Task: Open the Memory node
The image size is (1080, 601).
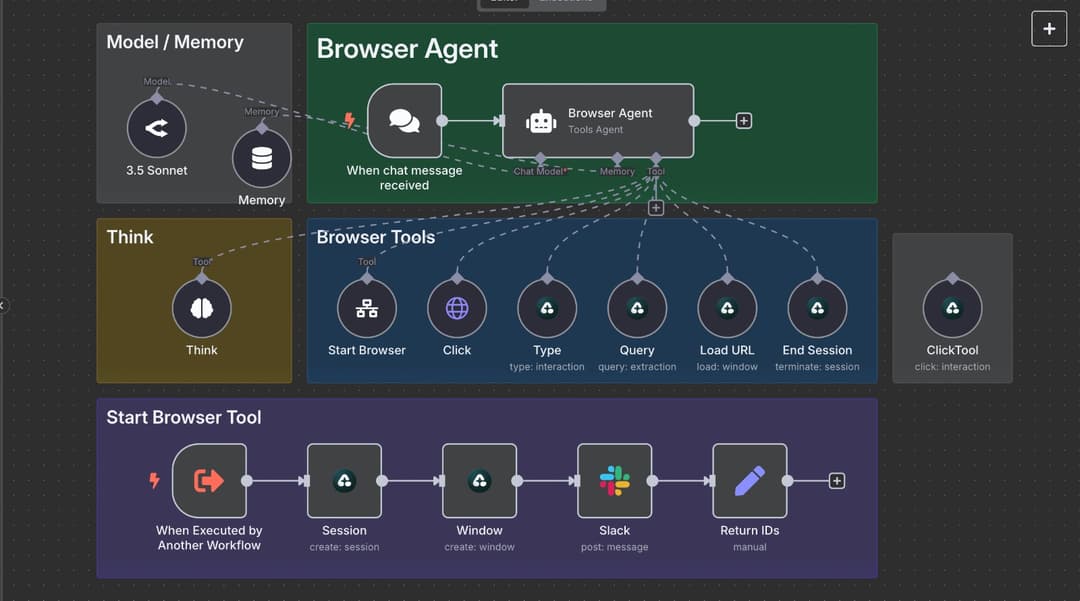Action: [261, 158]
